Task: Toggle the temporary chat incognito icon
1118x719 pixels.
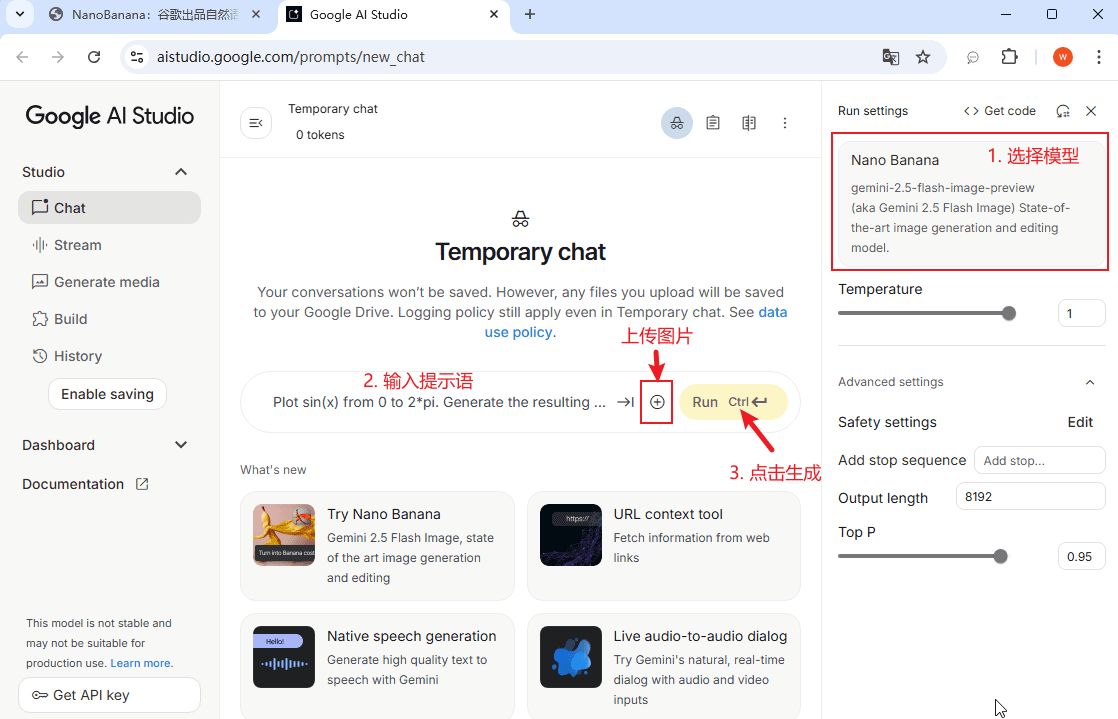Action: 677,123
